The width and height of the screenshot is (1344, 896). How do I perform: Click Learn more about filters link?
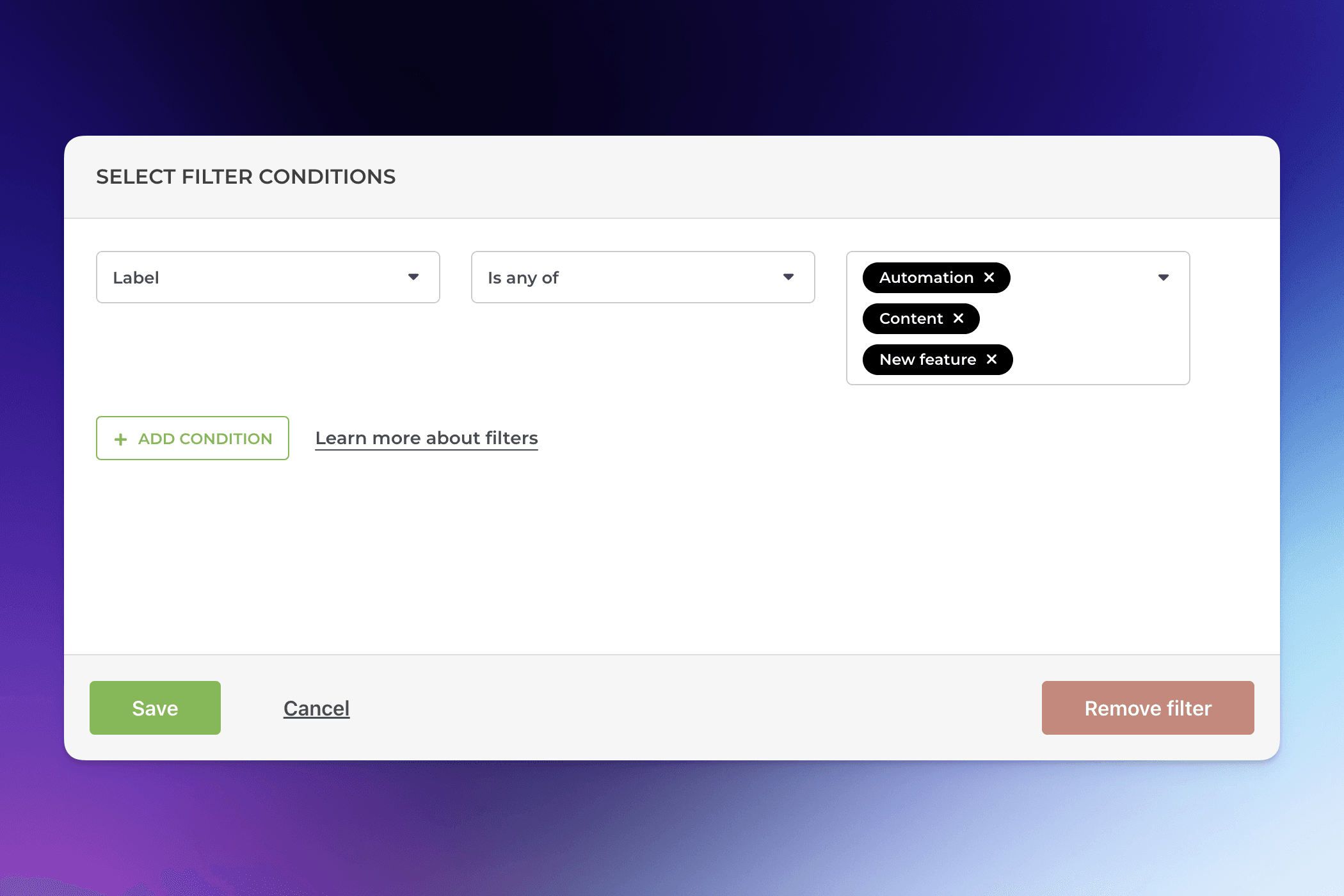[x=426, y=437]
